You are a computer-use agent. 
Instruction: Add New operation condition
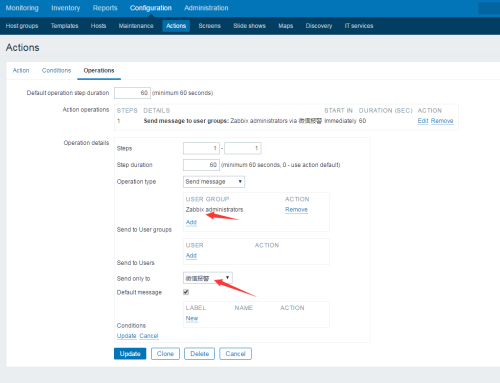pos(192,318)
